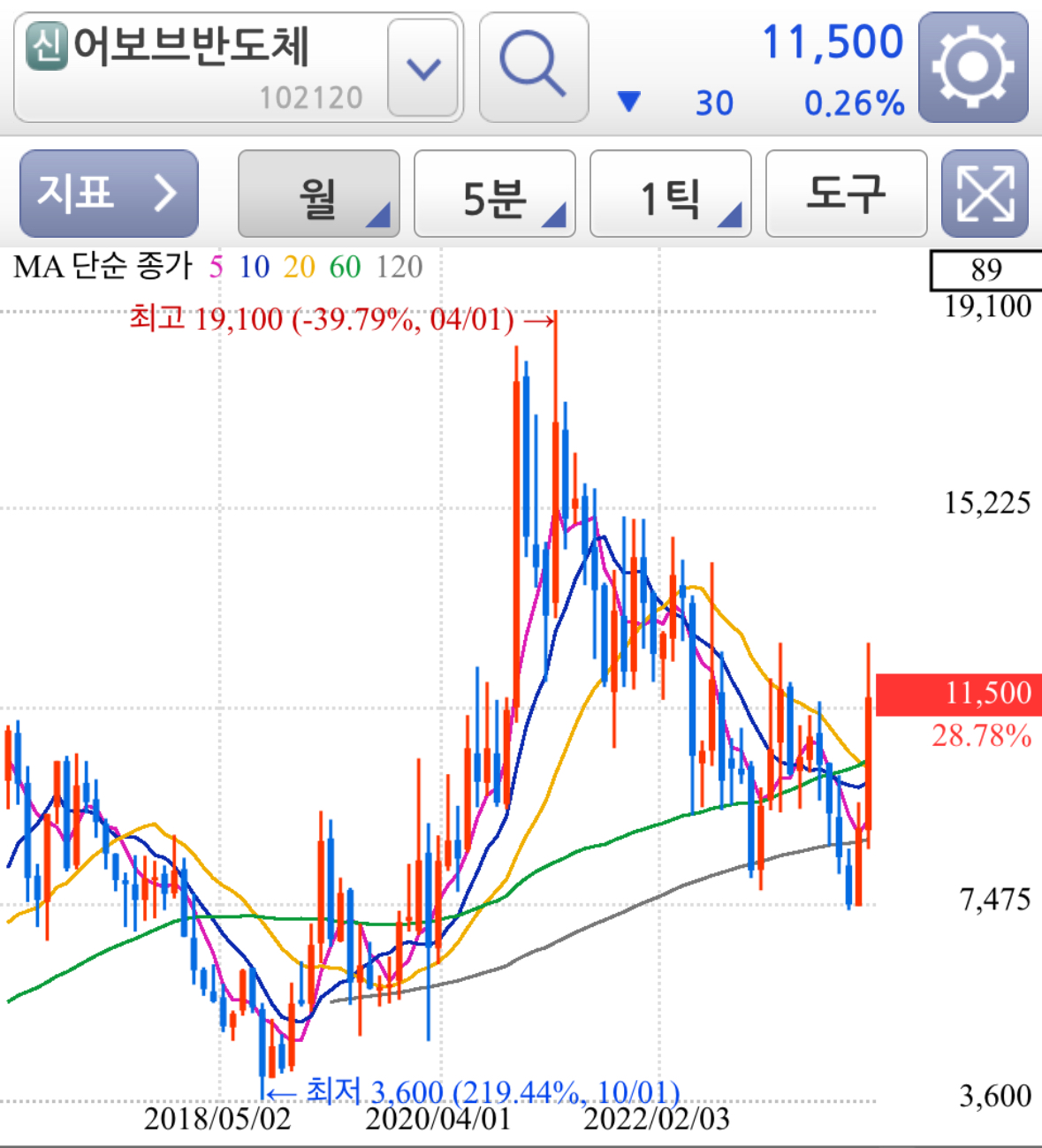Click the 최저 3,600 low-price annotation
Image resolution: width=1042 pixels, height=1148 pixels.
(x=490, y=1093)
